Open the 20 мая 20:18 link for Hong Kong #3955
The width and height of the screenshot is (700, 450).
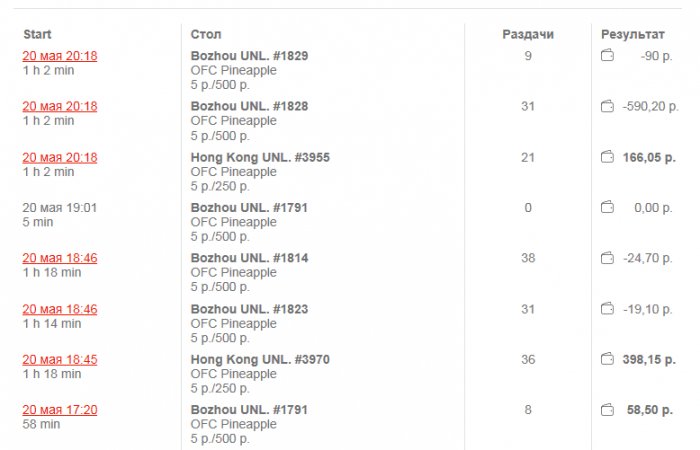(x=60, y=157)
